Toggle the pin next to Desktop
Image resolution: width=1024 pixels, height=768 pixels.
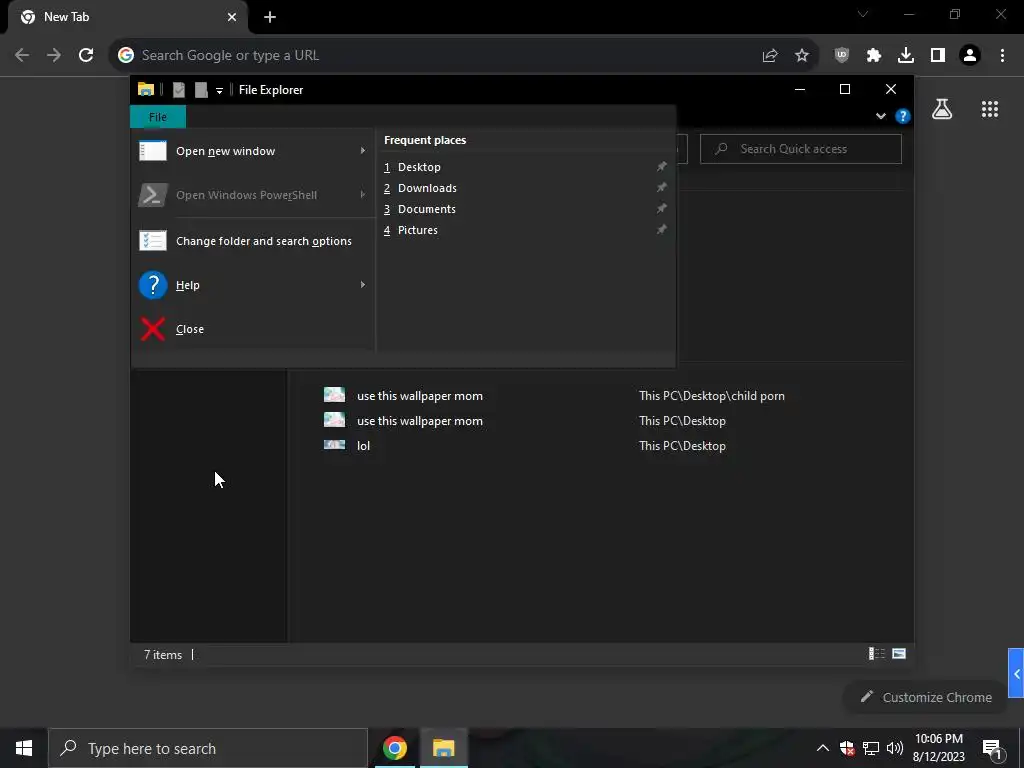coord(662,167)
